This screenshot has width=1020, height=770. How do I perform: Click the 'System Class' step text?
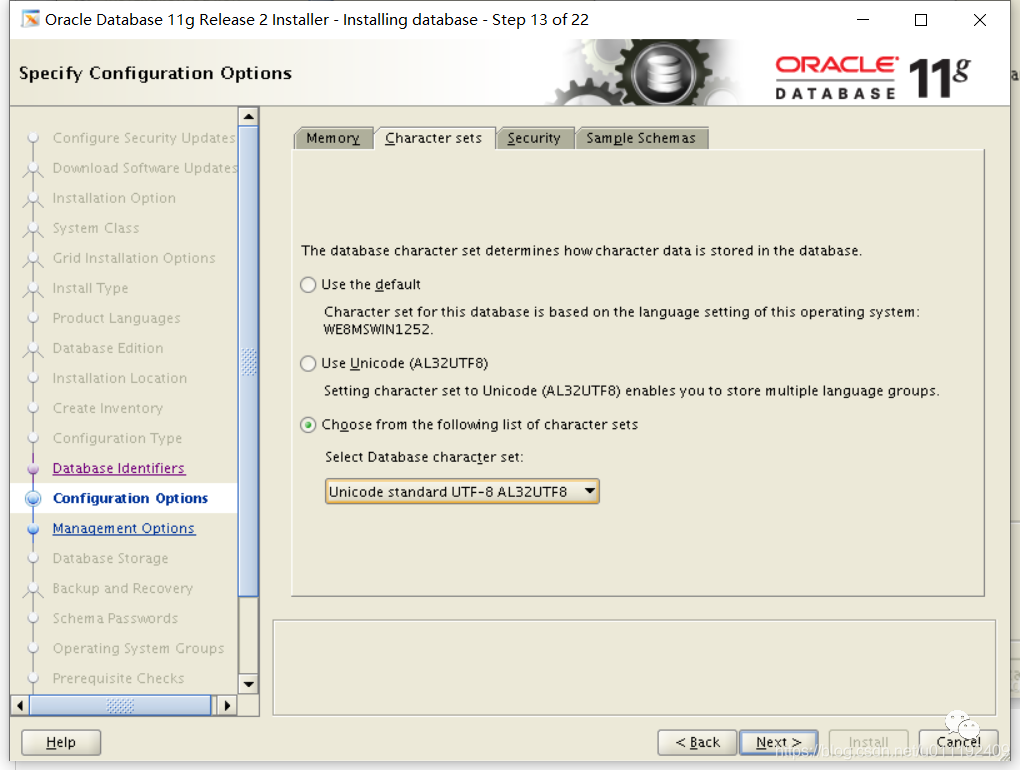(96, 228)
